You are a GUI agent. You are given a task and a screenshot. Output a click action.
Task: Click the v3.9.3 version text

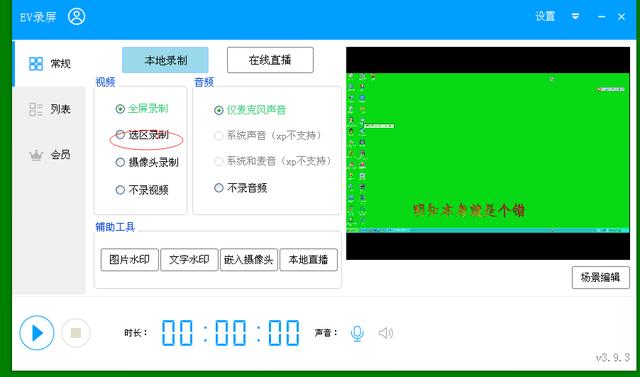[613, 358]
